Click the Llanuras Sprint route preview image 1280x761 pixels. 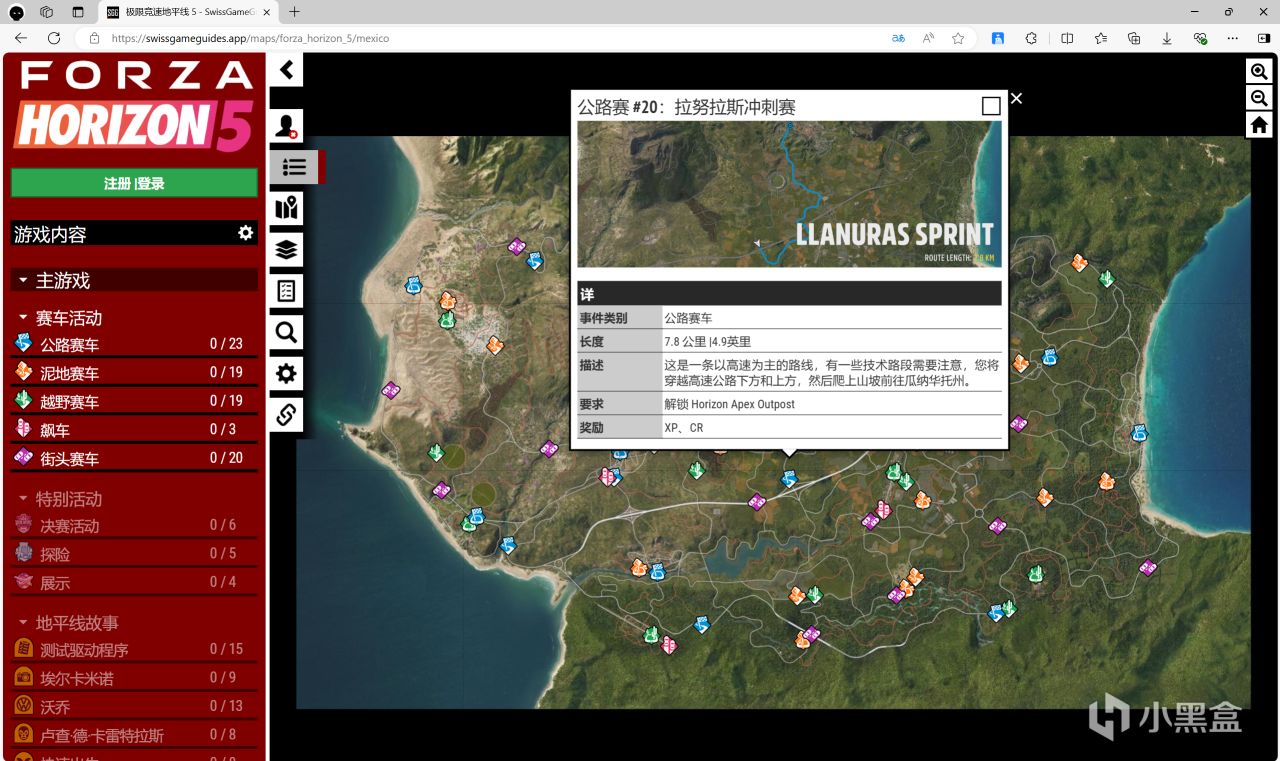click(x=789, y=194)
